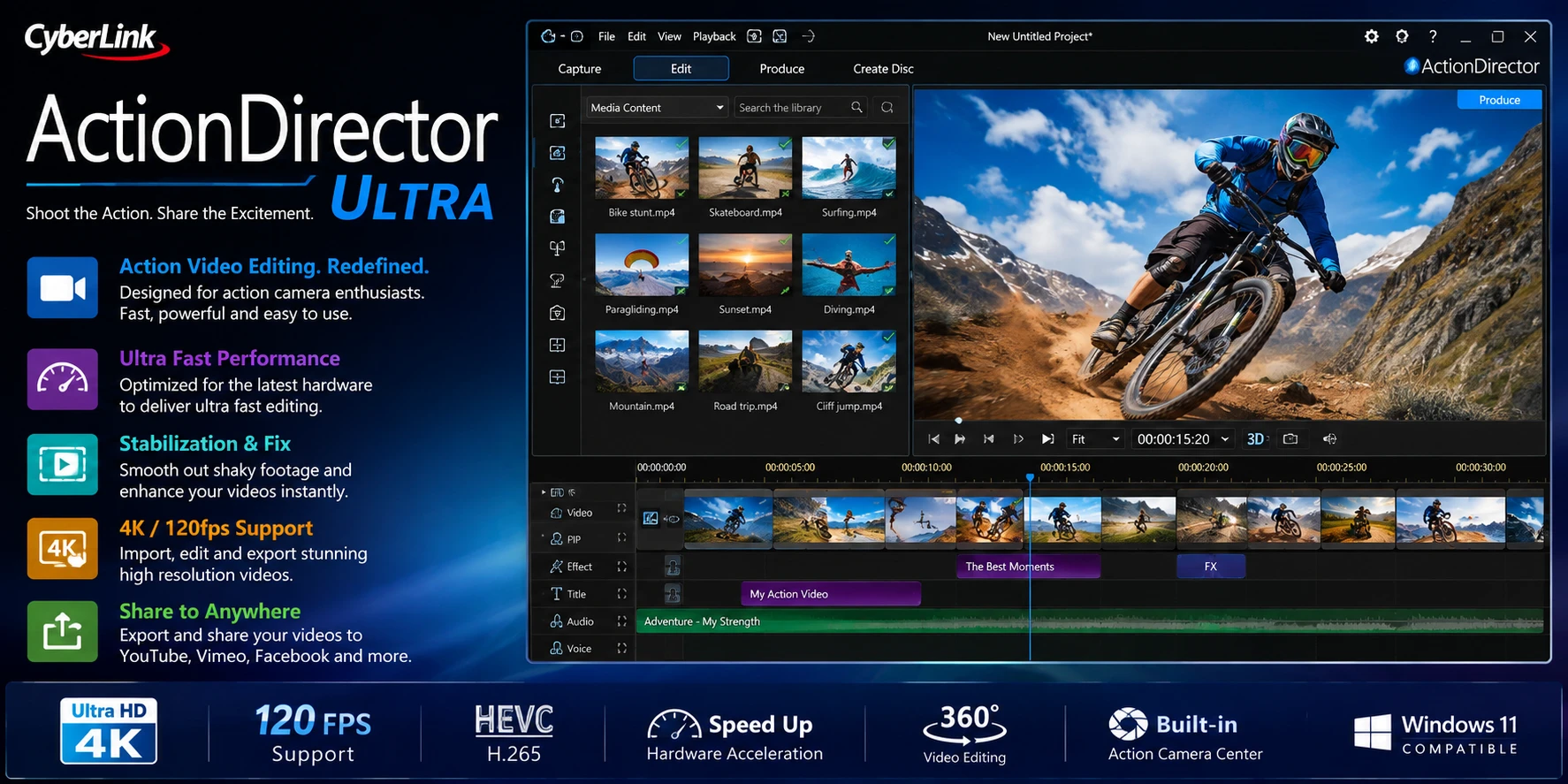Click the ActionDirector home logo icon beside File
The height and width of the screenshot is (784, 1568).
(x=548, y=36)
